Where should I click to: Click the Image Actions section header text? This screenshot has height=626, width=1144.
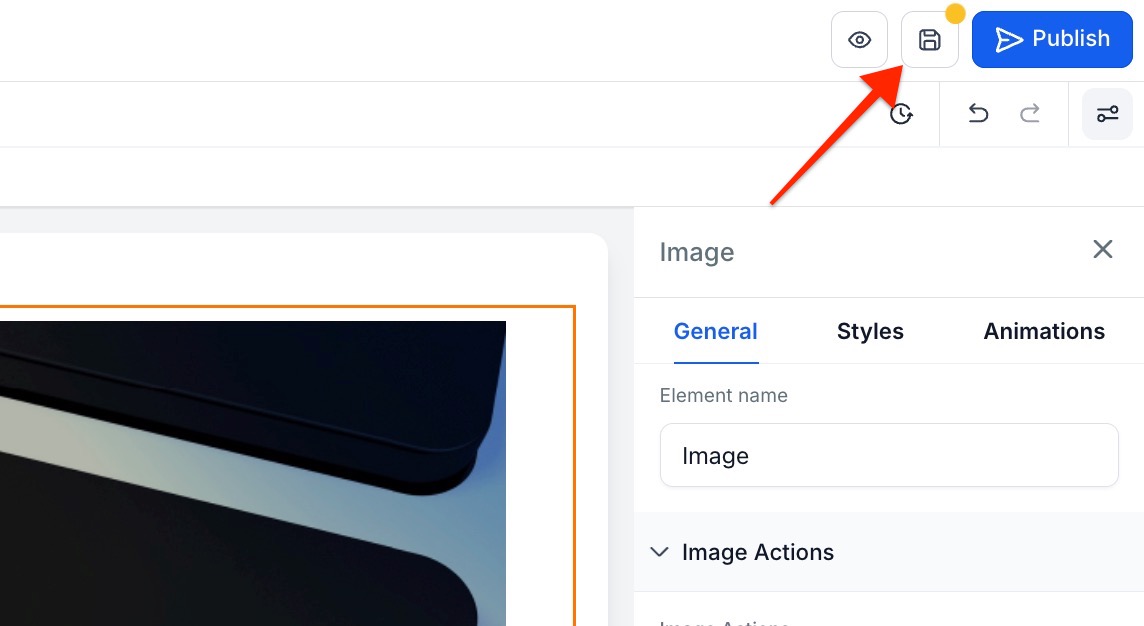tap(757, 552)
